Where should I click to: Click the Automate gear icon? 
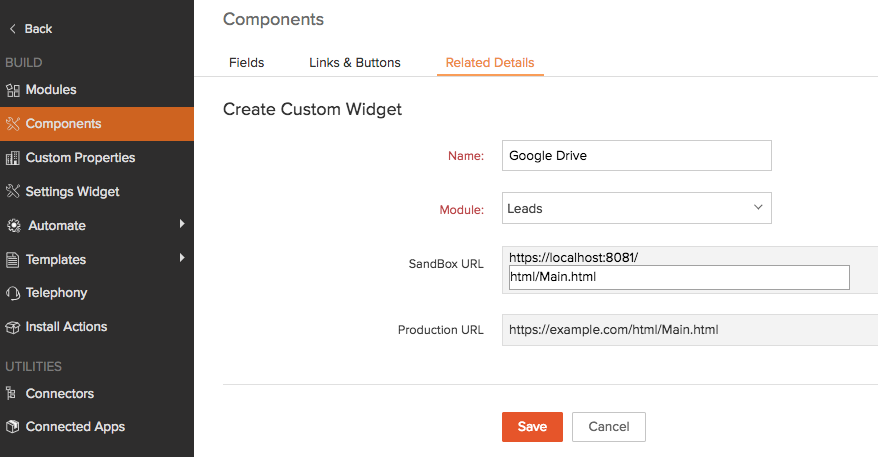click(x=13, y=226)
